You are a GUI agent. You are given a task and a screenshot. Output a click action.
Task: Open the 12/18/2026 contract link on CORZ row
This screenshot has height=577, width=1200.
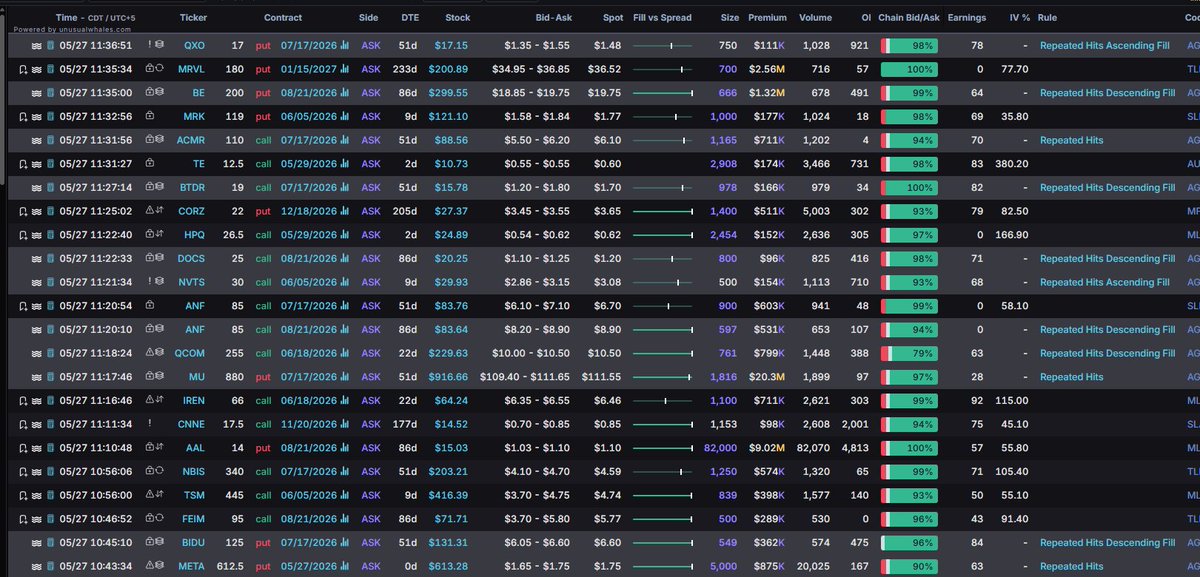click(309, 211)
